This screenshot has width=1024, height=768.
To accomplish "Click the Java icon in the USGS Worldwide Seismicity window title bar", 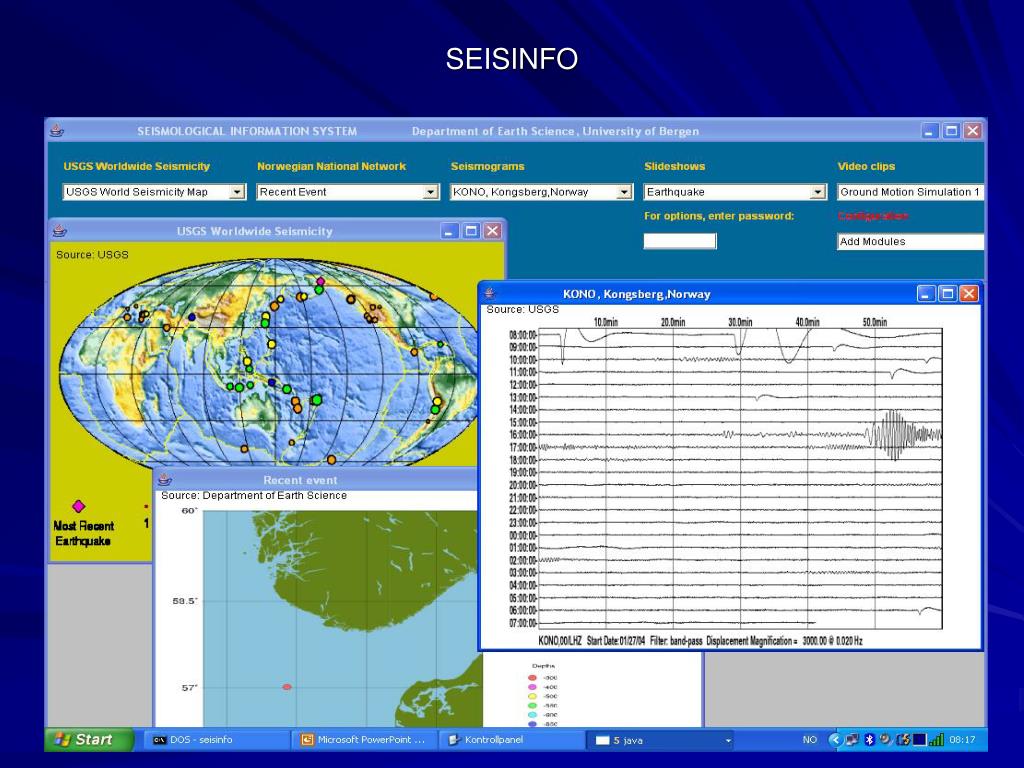I will pyautogui.click(x=60, y=231).
